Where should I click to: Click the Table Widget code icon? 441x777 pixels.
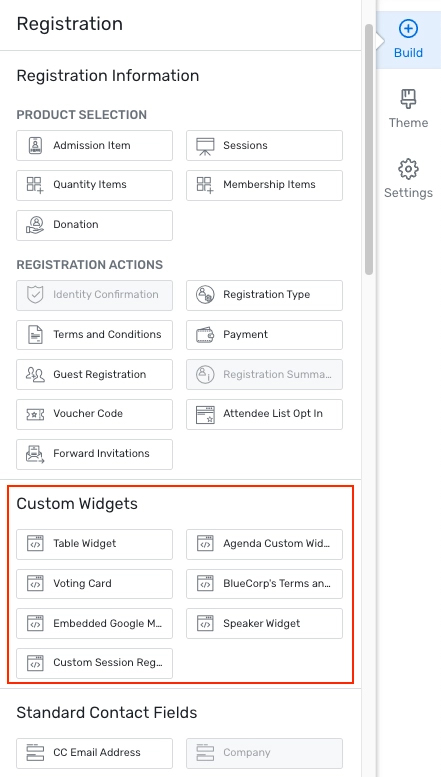[x=35, y=544]
